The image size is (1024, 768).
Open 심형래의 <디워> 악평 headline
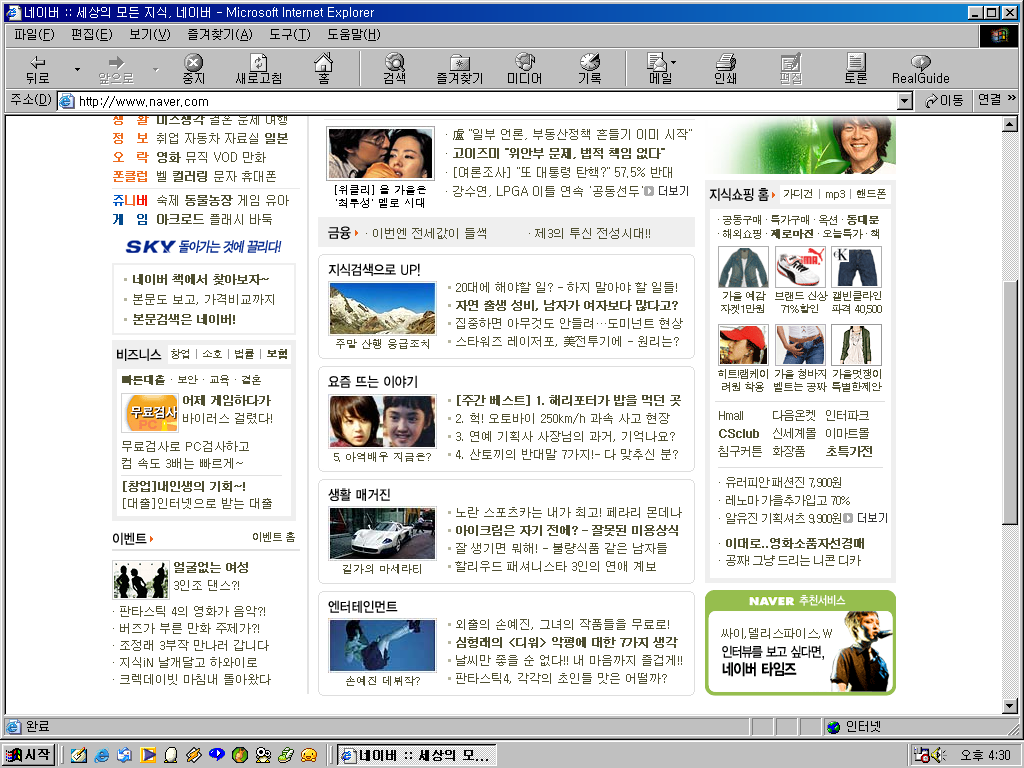566,642
